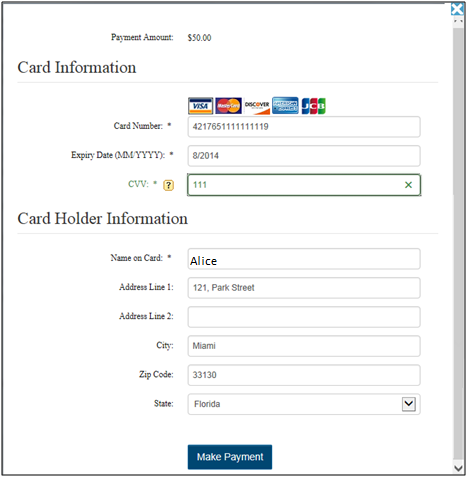Select the Name on Card field
Viewport: 467px width, 477px height.
coord(304,259)
